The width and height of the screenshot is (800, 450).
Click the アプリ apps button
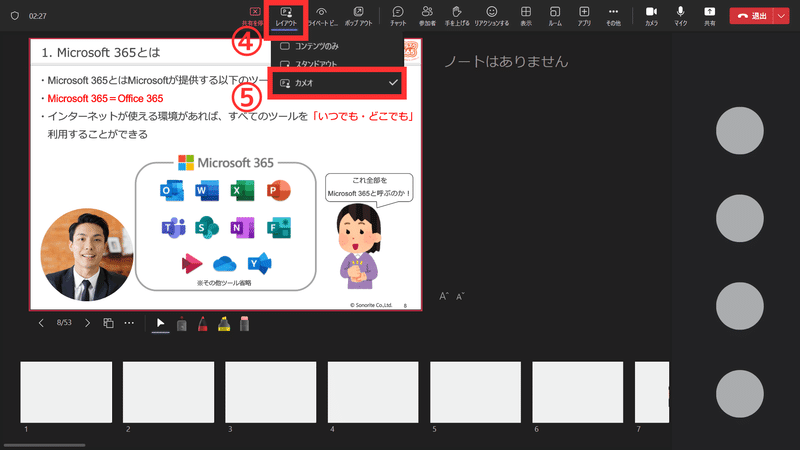click(584, 16)
